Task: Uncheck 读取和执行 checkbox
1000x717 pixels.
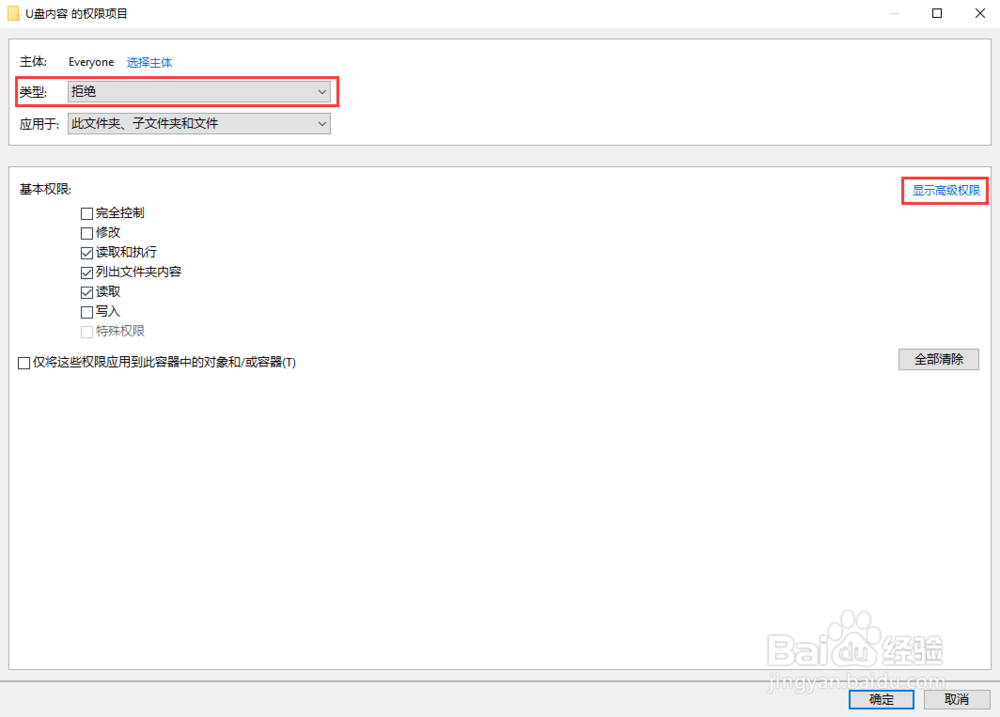Action: click(87, 253)
